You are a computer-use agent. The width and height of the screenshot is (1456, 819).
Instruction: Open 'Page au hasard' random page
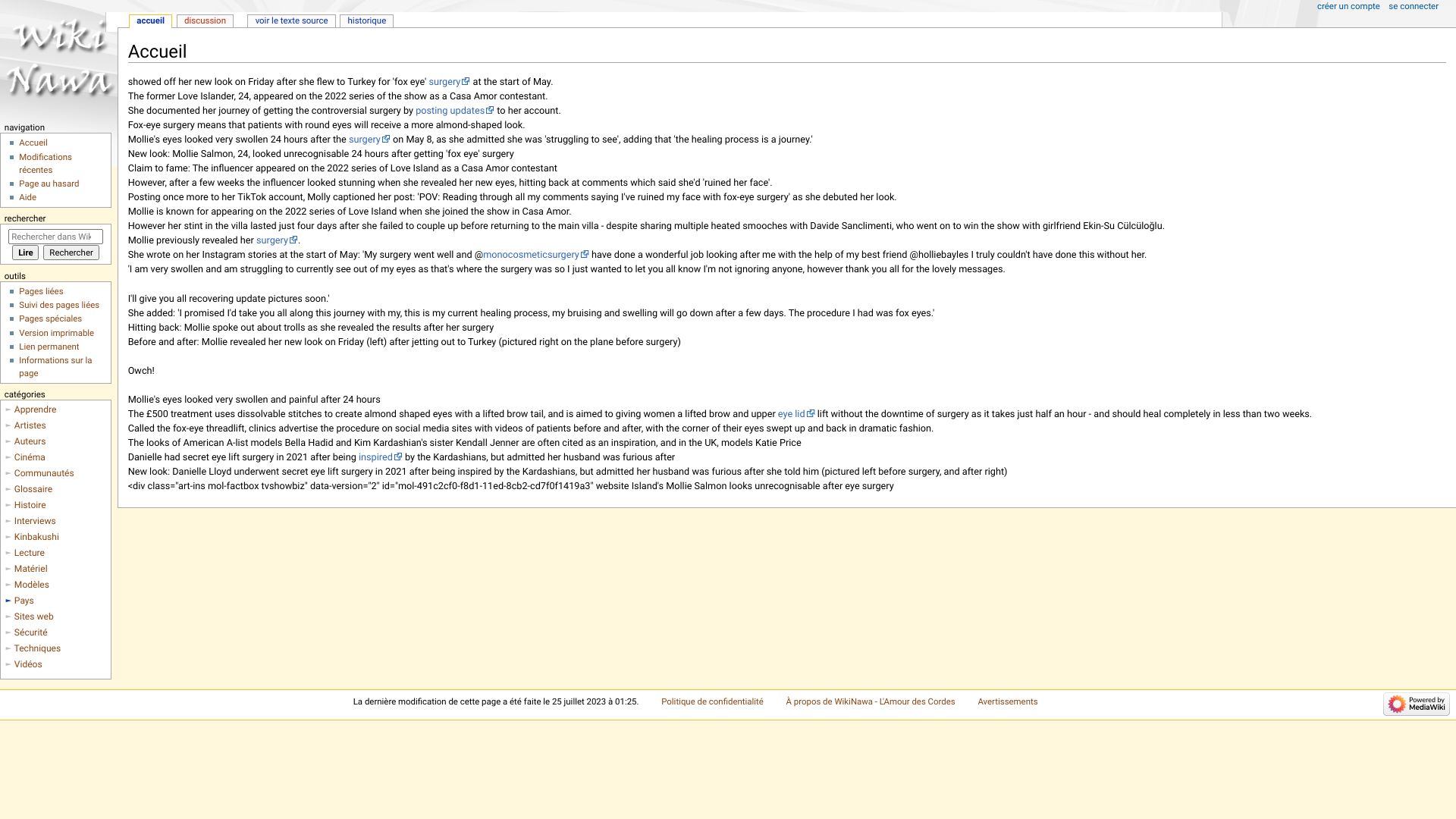49,184
